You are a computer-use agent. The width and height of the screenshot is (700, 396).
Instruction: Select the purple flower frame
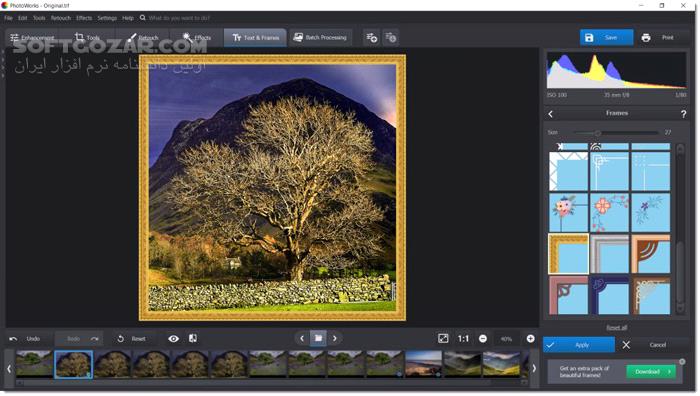tap(650, 213)
